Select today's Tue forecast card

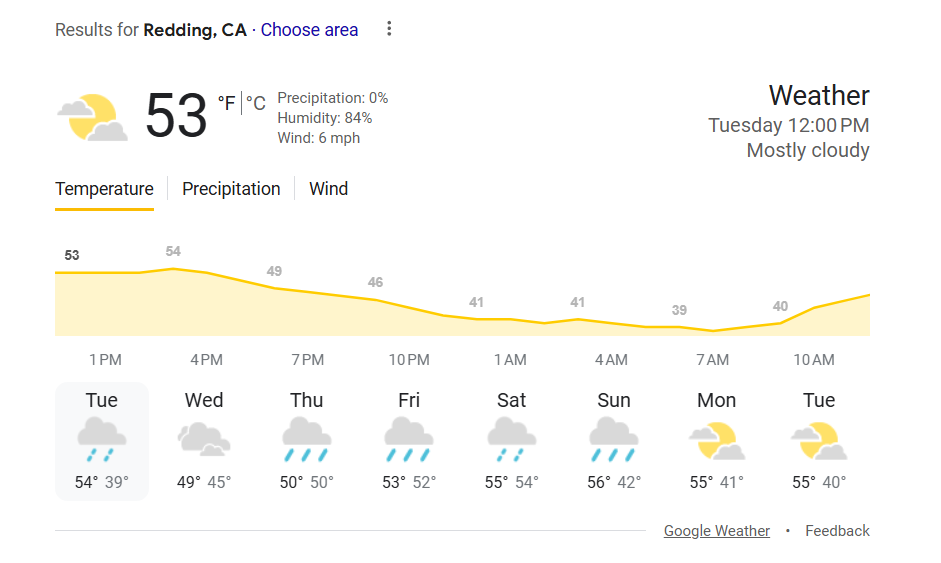pyautogui.click(x=102, y=440)
